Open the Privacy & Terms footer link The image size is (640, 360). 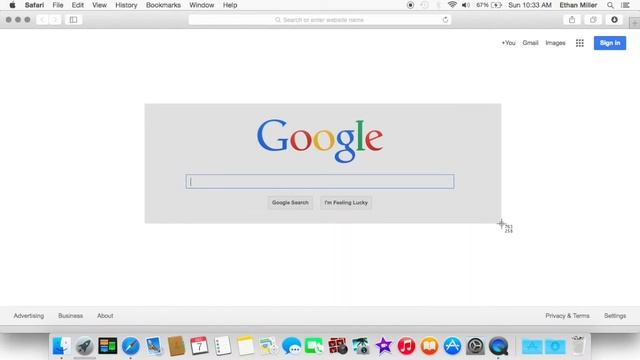[567, 316]
